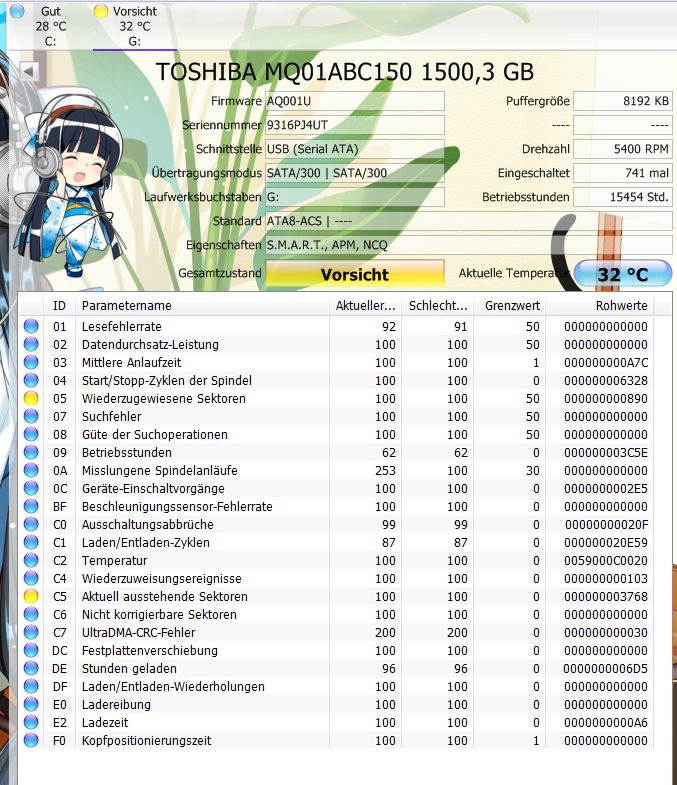Click the Schnittstelle field USB (Serial ATA)
677x785 pixels.
355,149
